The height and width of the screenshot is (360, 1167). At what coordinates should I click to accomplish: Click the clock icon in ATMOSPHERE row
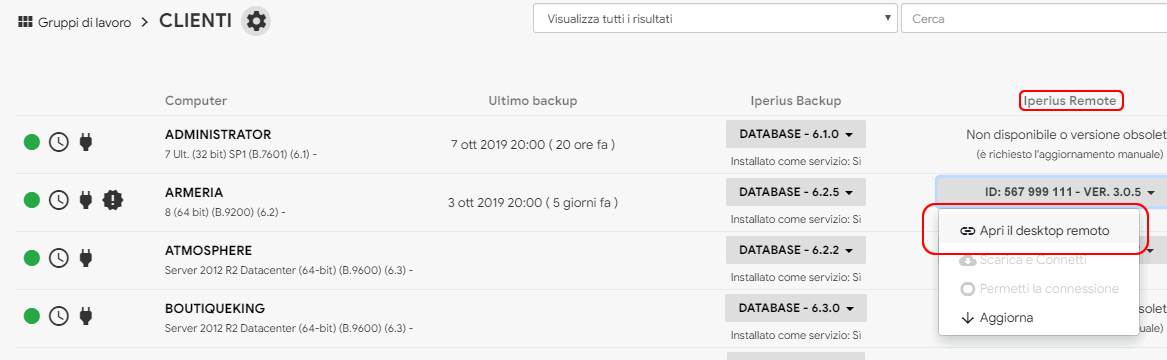coord(58,258)
